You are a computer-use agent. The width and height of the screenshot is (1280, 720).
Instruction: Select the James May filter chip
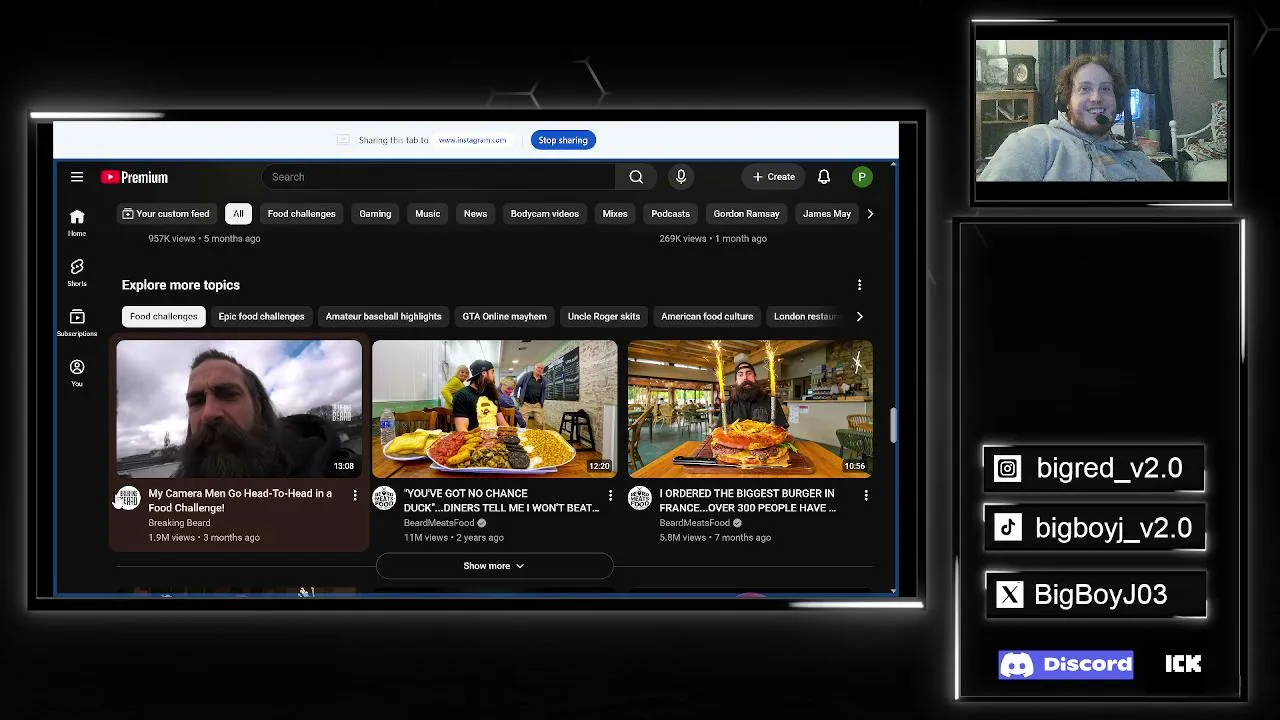[827, 214]
